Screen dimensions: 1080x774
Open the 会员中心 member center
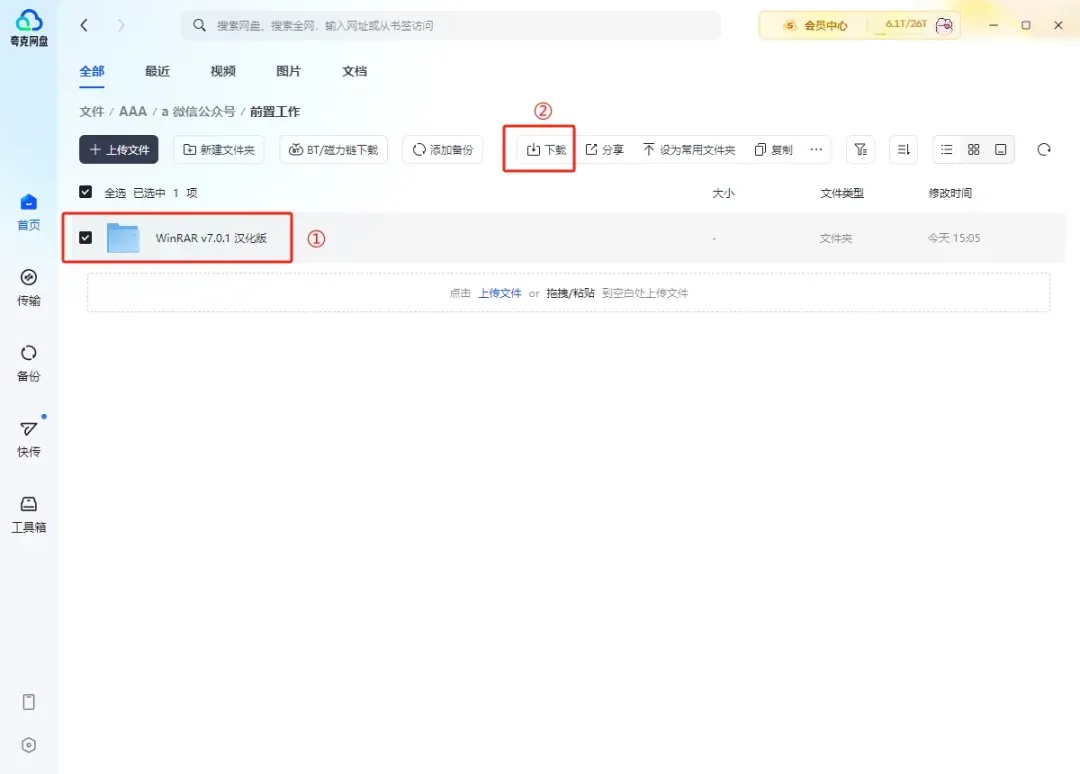point(816,25)
